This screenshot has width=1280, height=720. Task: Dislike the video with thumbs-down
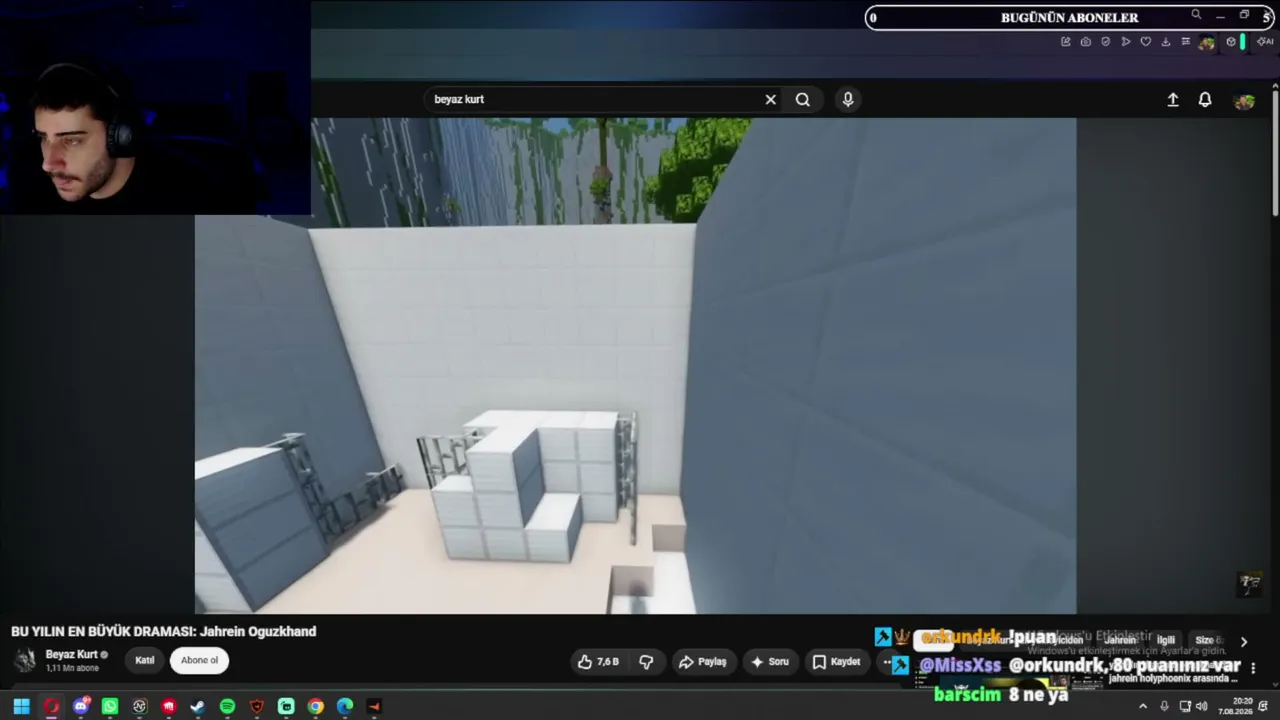tap(646, 662)
